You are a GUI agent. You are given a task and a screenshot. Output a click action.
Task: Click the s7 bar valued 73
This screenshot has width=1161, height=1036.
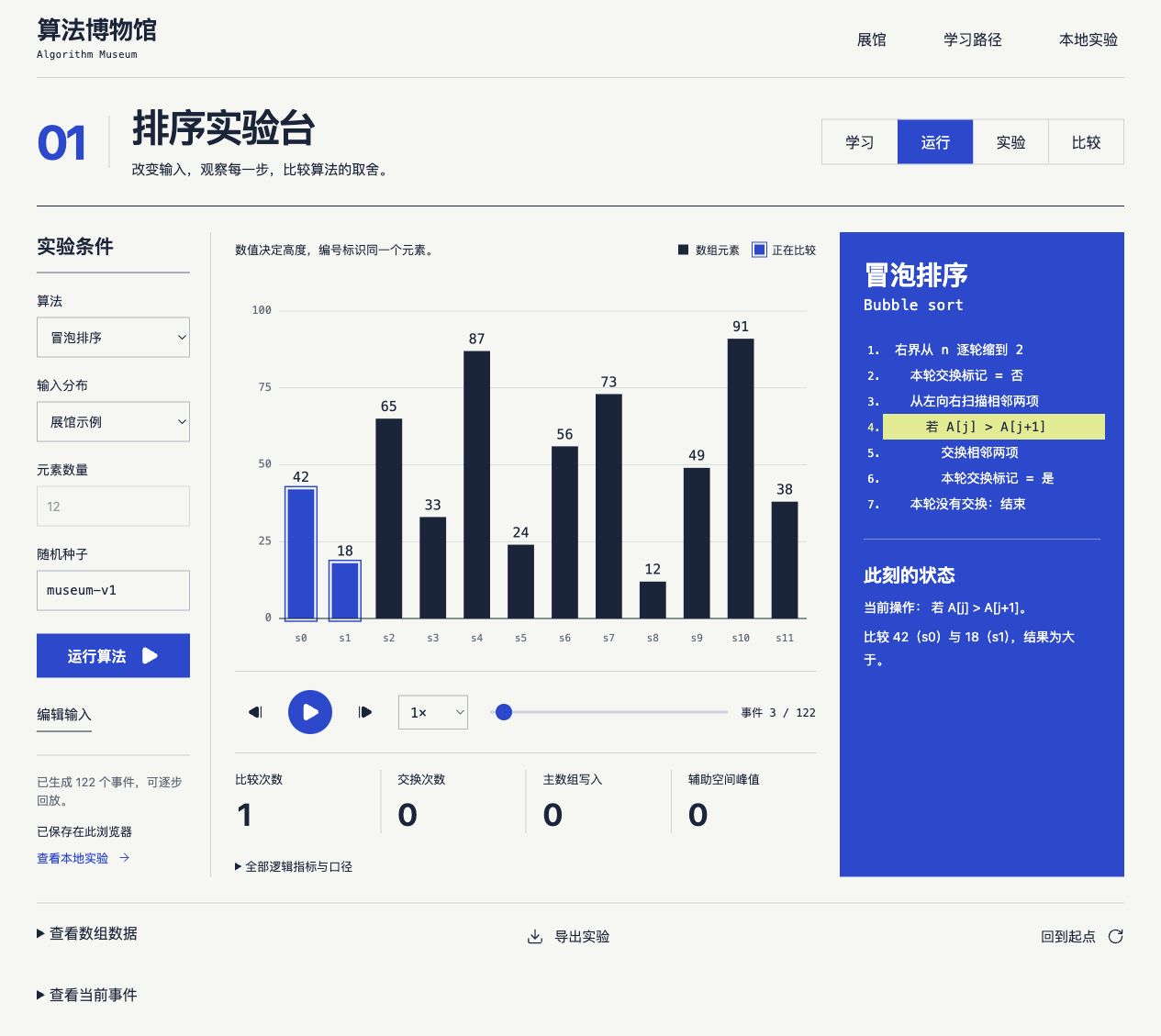pyautogui.click(x=608, y=506)
